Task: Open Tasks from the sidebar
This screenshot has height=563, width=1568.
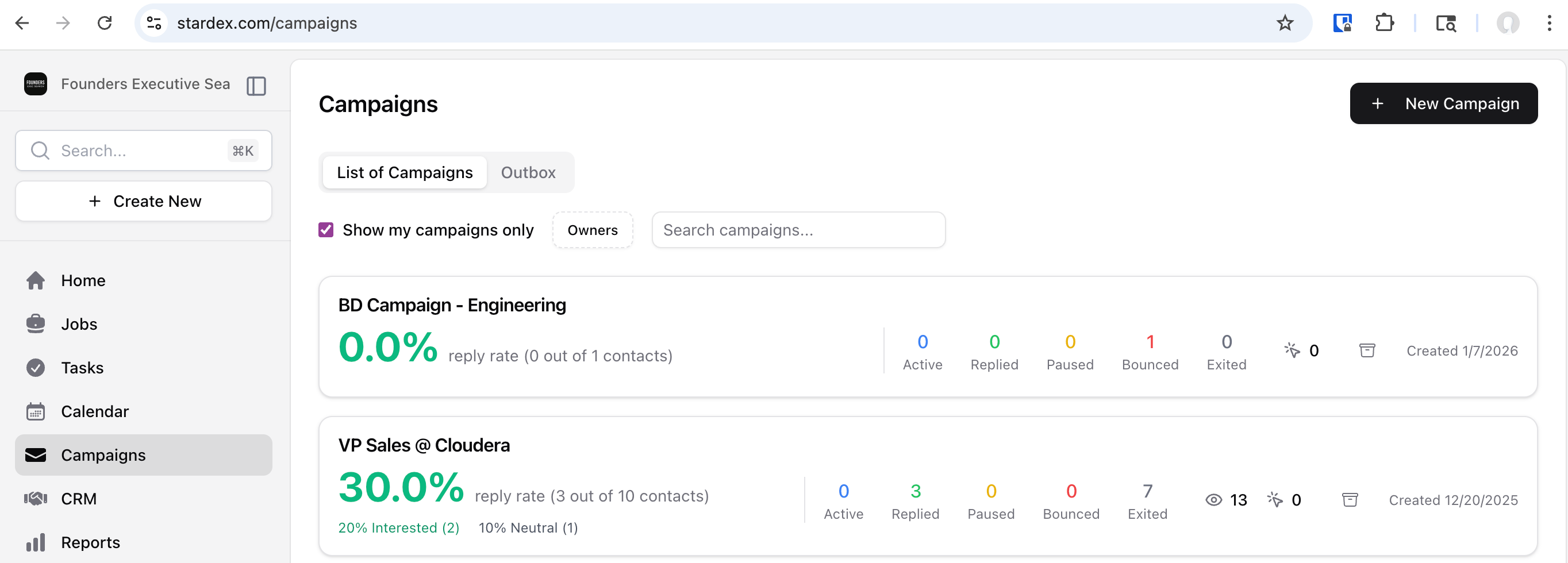Action: (x=143, y=368)
